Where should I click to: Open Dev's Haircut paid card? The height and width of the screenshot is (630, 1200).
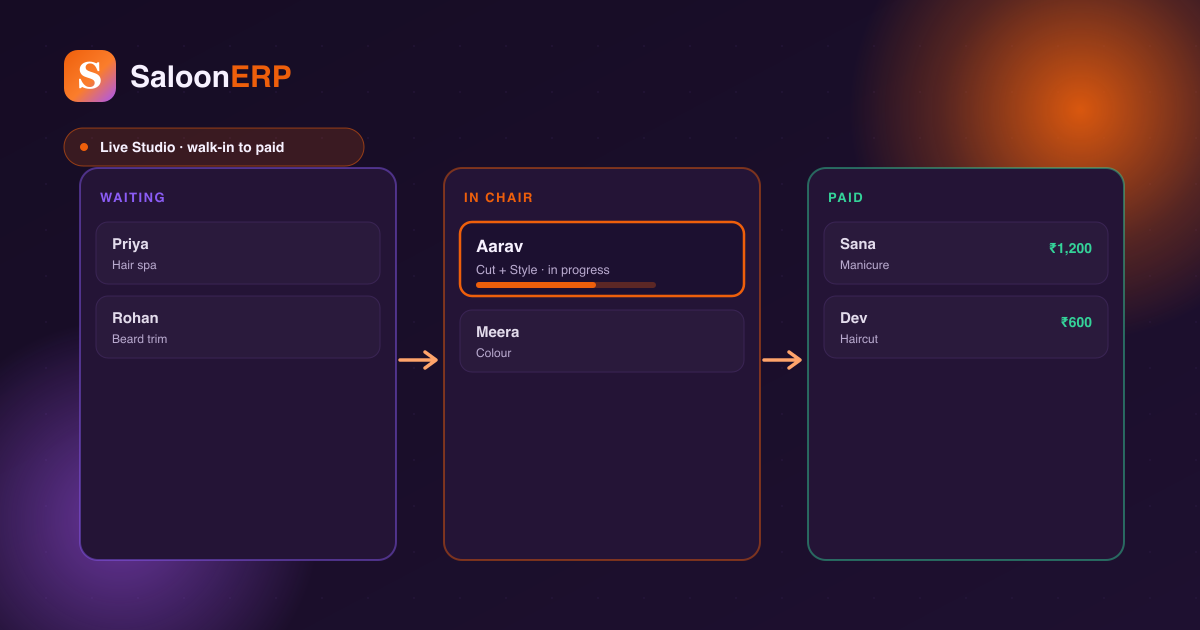pyautogui.click(x=966, y=327)
